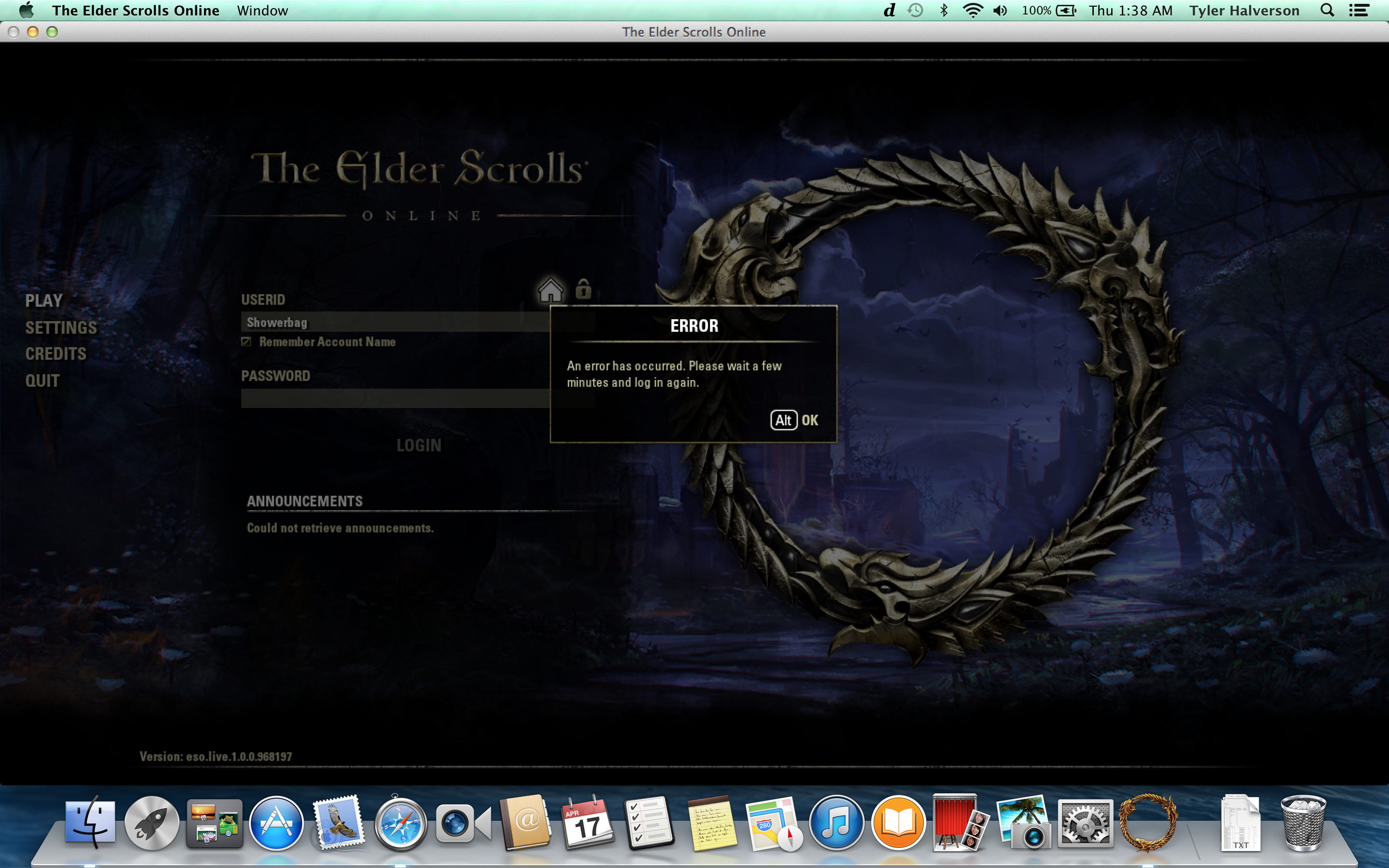The height and width of the screenshot is (868, 1389).
Task: Open the Time Machine menu bar icon
Action: (x=915, y=10)
